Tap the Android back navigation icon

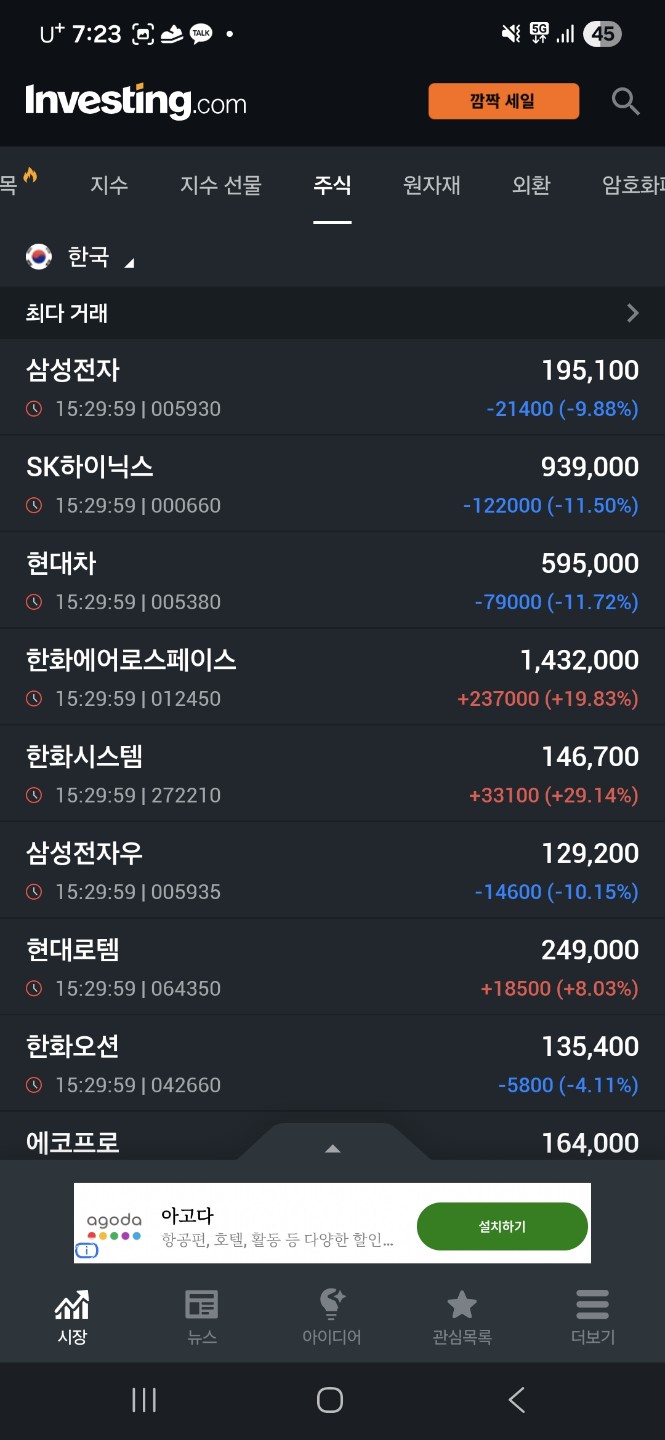pyautogui.click(x=517, y=1400)
